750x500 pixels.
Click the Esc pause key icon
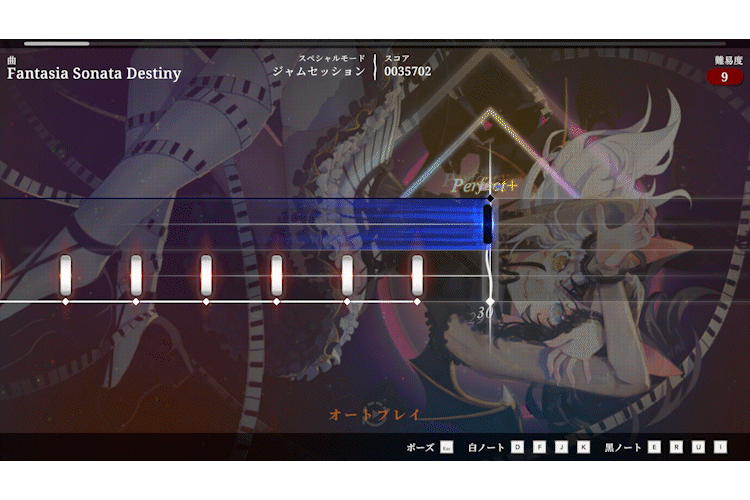pos(446,447)
